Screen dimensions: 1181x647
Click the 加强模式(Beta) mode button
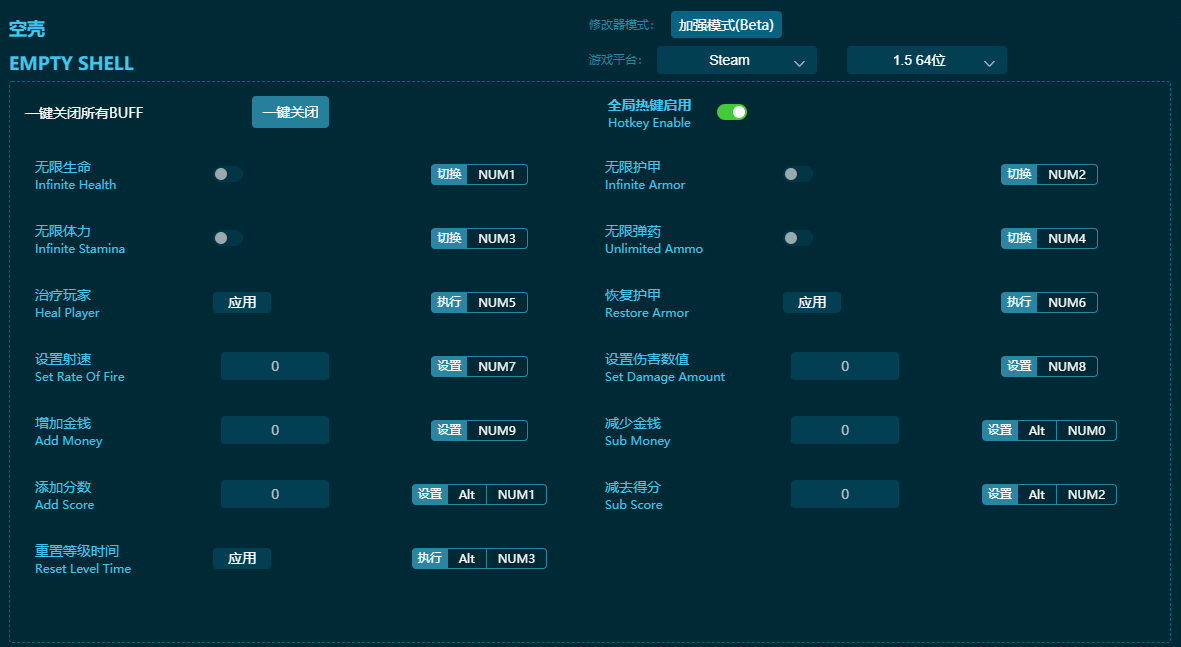(726, 25)
